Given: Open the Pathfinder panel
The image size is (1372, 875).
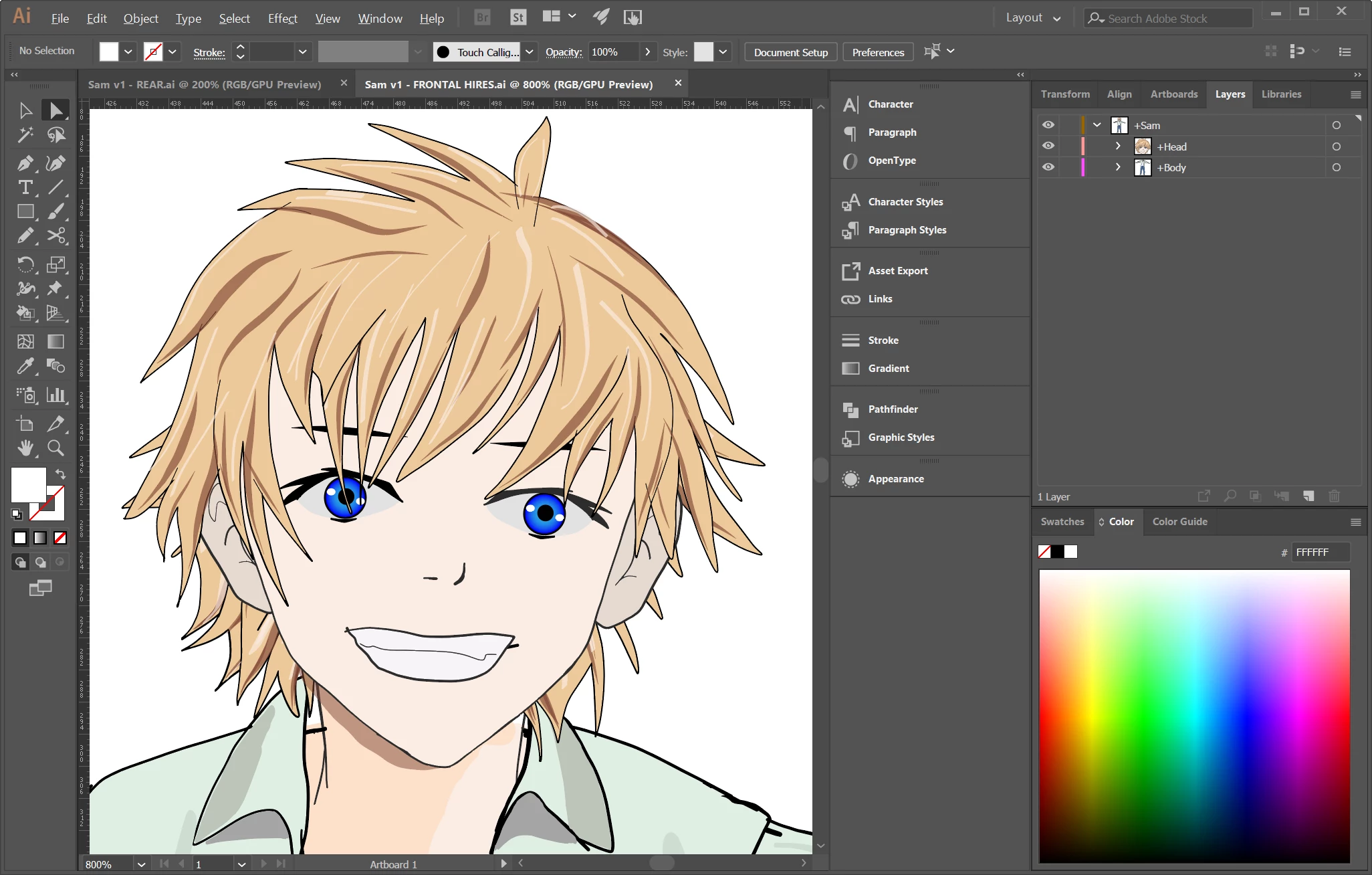Looking at the screenshot, I should click(893, 409).
